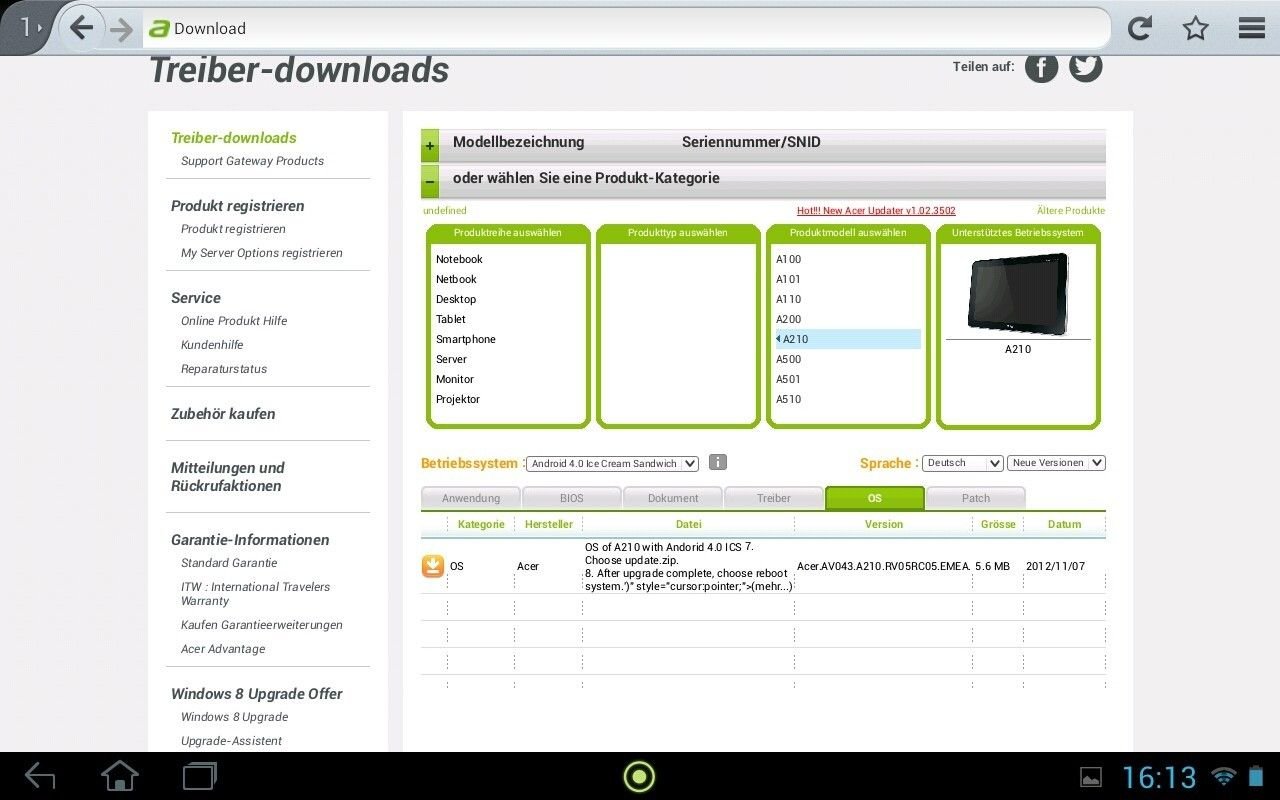The height and width of the screenshot is (800, 1280).
Task: Expand the Modellbezeichnung plus section
Action: 430,146
